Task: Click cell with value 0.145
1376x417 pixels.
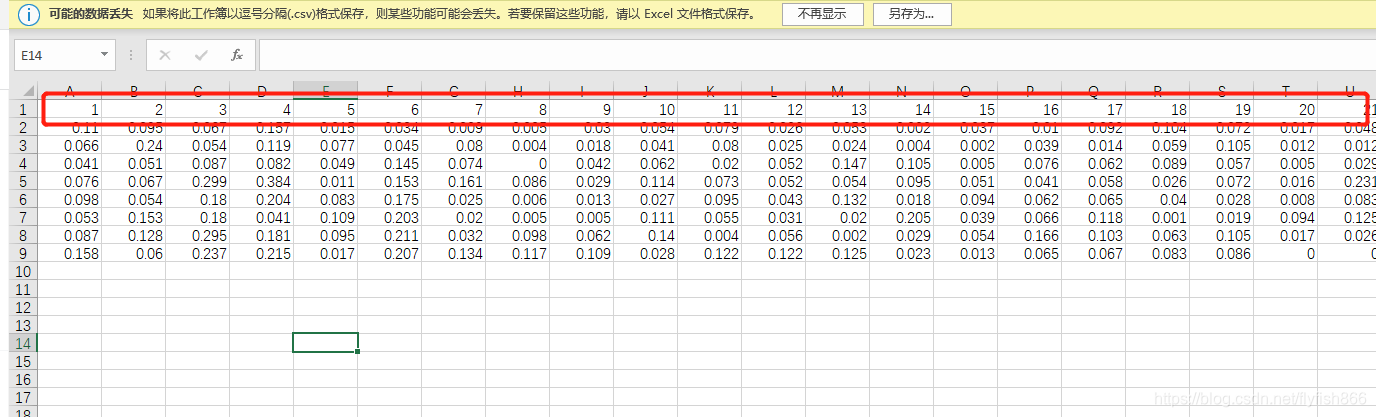Action: 389,163
